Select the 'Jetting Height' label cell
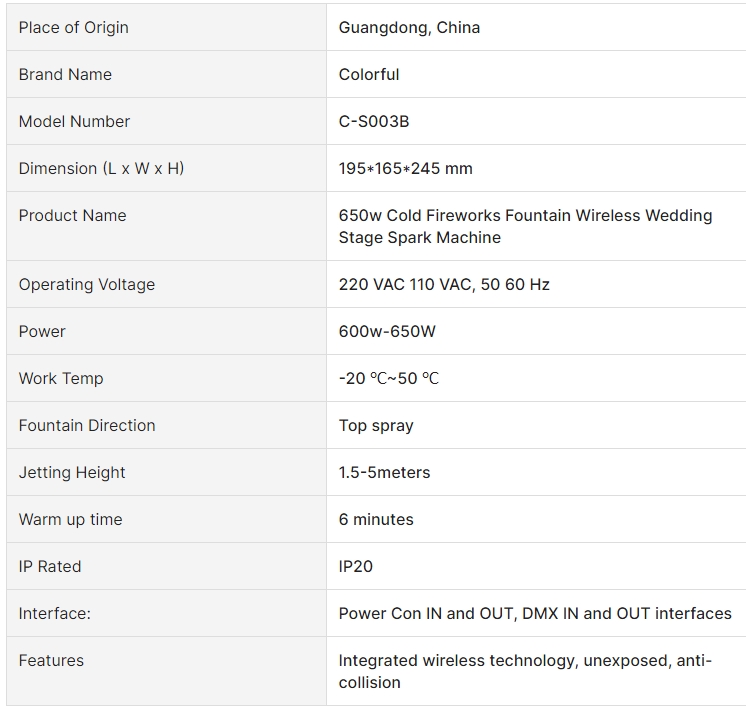 pos(167,472)
